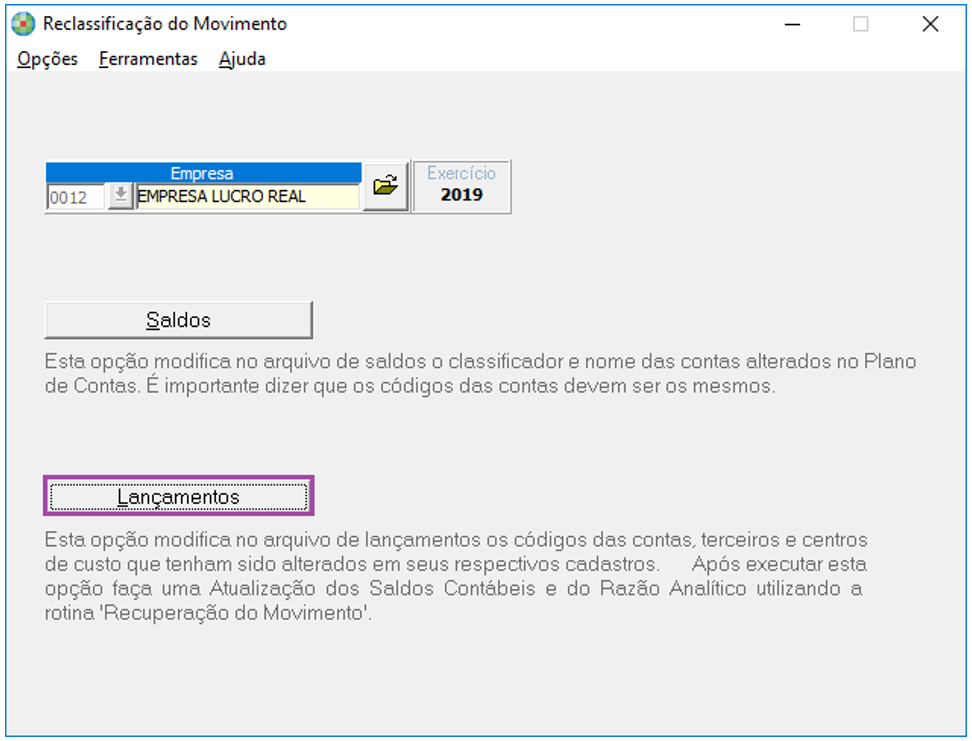This screenshot has height=741, width=972.
Task: Click the Saldos description text paragraph
Action: click(x=480, y=373)
